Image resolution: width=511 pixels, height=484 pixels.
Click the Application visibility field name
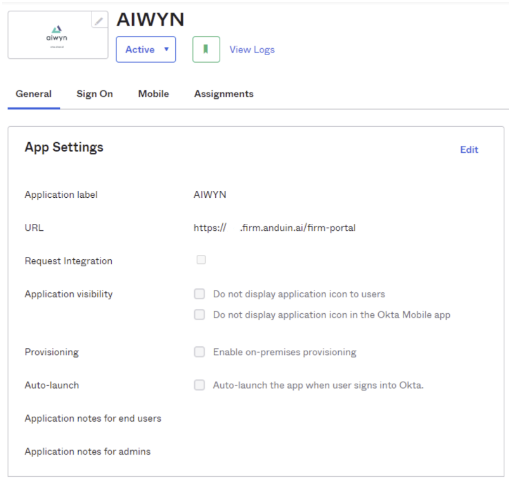click(x=69, y=294)
